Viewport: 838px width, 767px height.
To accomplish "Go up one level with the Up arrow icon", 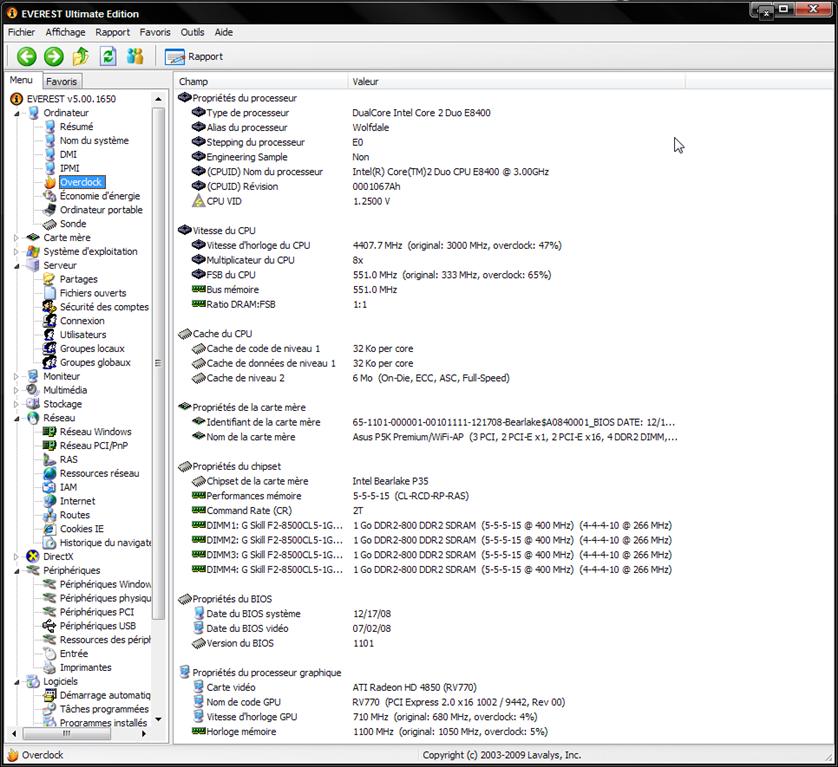I will (x=81, y=56).
